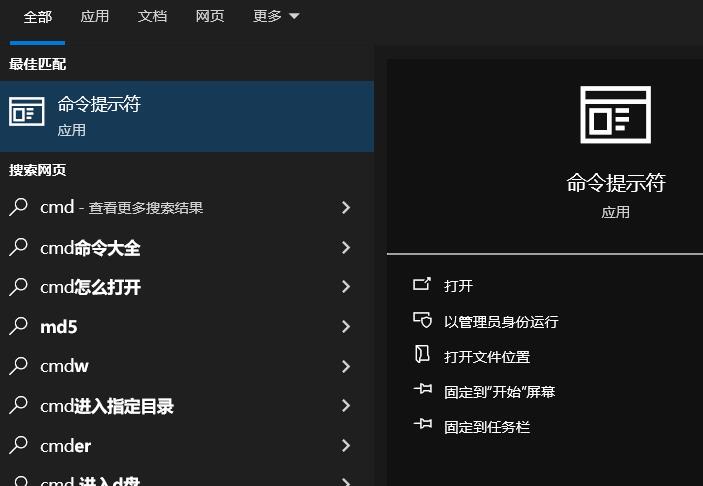The image size is (703, 486).
Task: Click search icon next to cmd进入指定目录
Action: tap(18, 405)
